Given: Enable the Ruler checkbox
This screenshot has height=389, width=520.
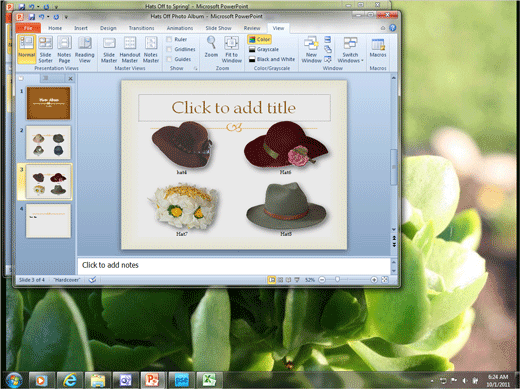Looking at the screenshot, I should click(169, 39).
